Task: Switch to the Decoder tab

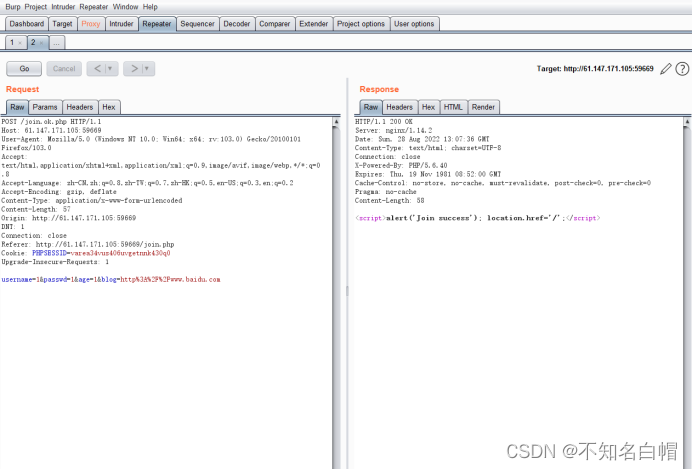Action: point(237,24)
